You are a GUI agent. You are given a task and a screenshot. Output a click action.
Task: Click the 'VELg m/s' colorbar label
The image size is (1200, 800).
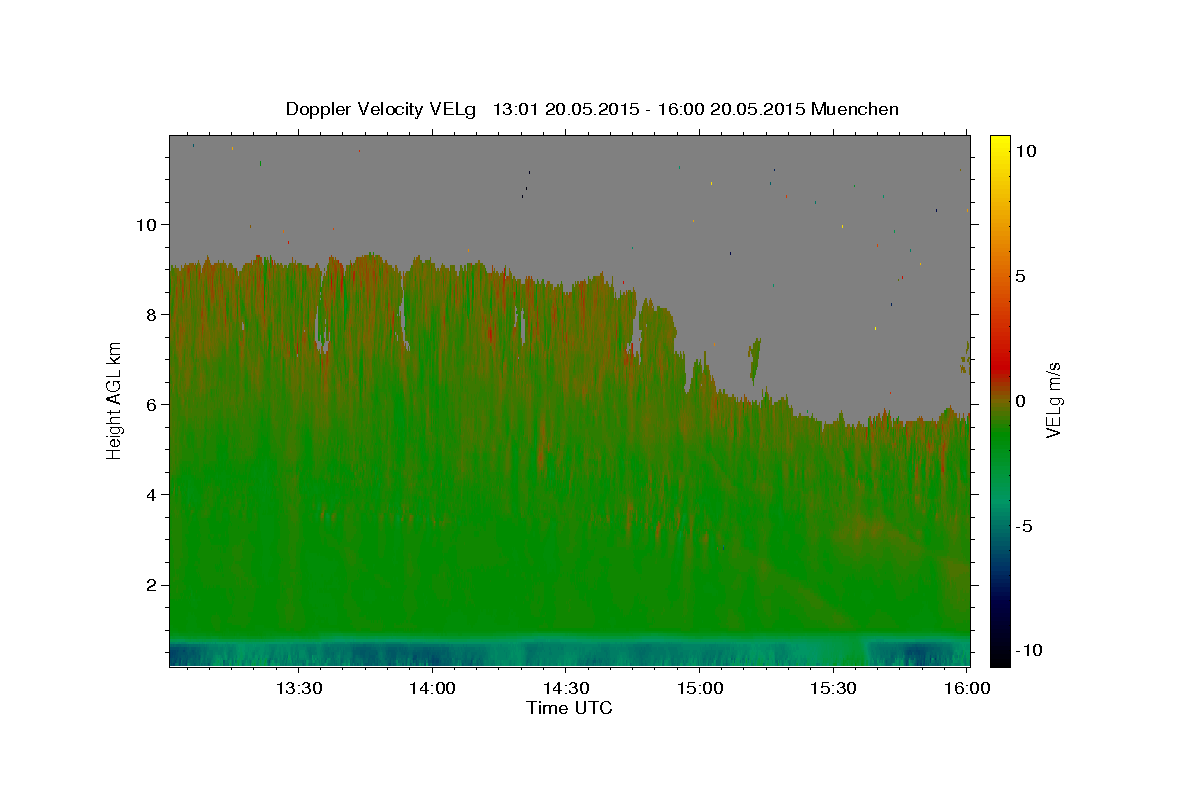(x=1053, y=400)
